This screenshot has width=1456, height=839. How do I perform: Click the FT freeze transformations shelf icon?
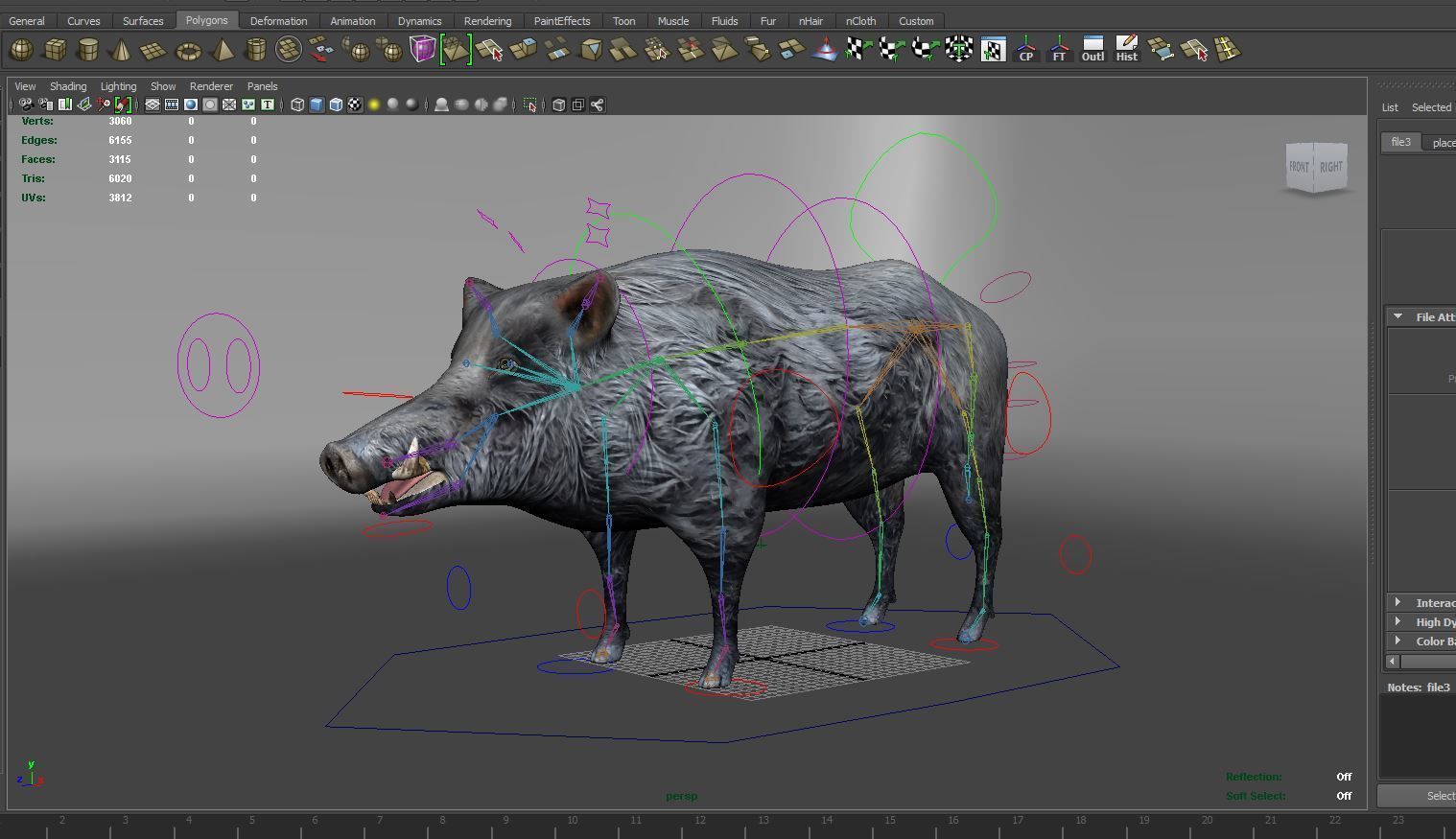tap(1059, 49)
